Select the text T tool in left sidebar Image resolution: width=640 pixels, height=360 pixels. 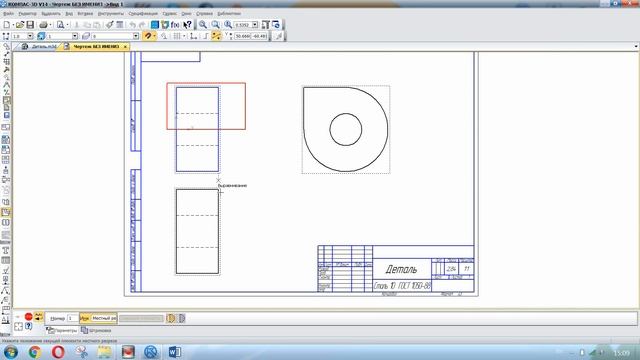[6, 250]
